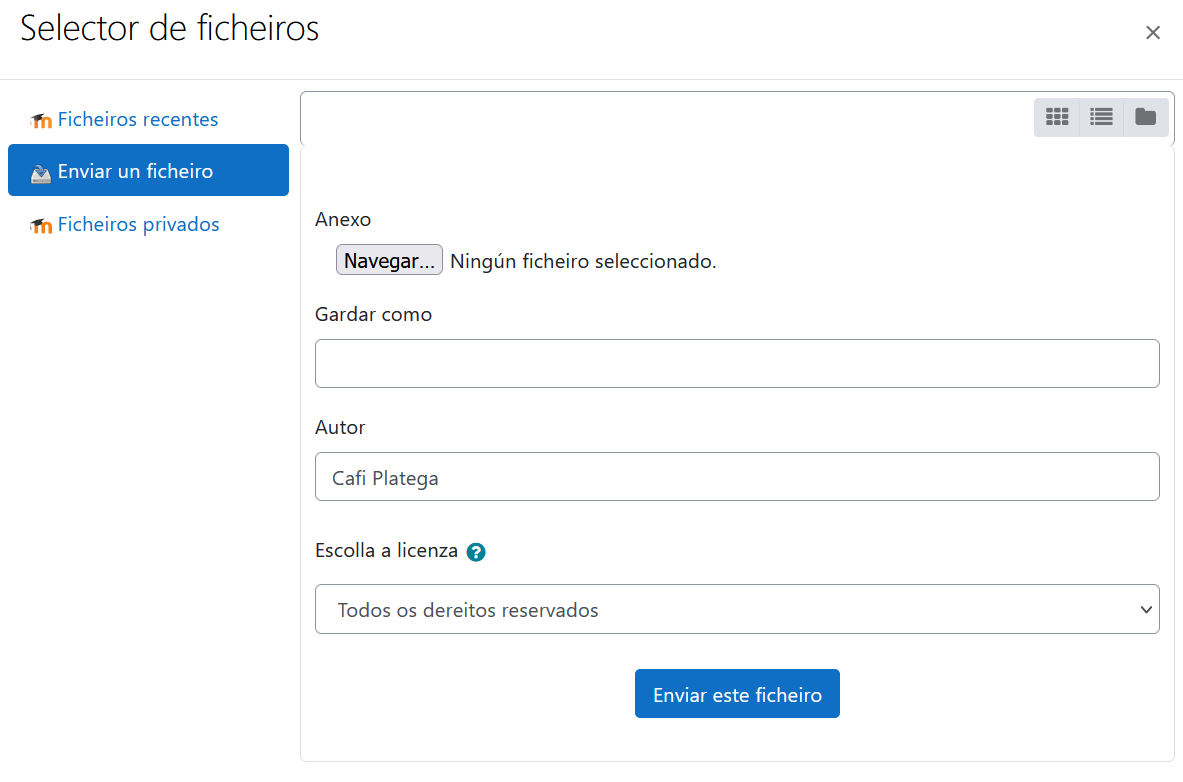
Task: Switch to detailed list view
Action: coord(1101,117)
